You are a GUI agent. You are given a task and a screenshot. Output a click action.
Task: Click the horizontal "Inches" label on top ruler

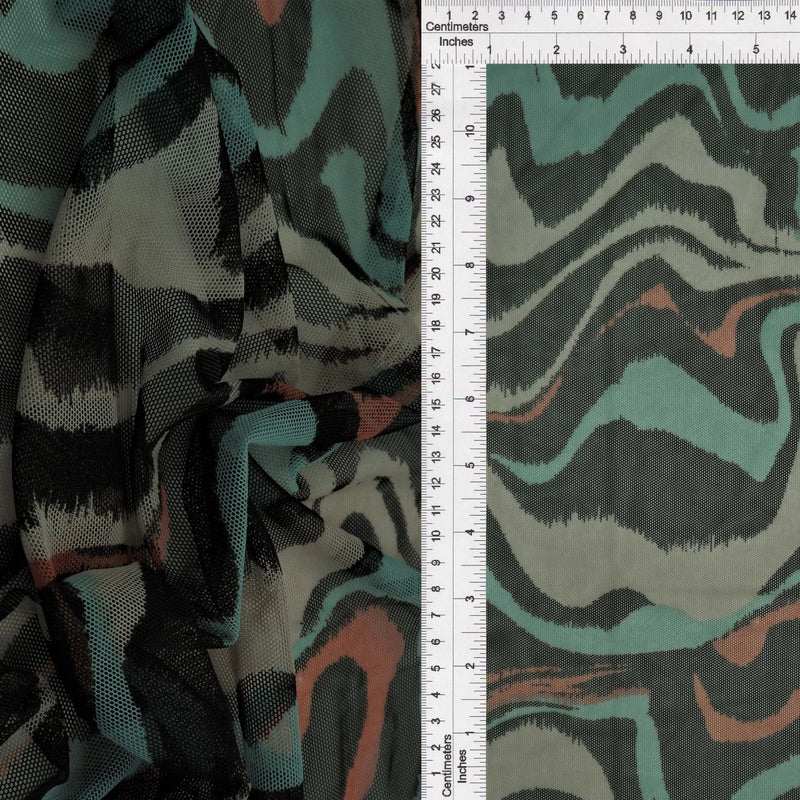coord(456,42)
